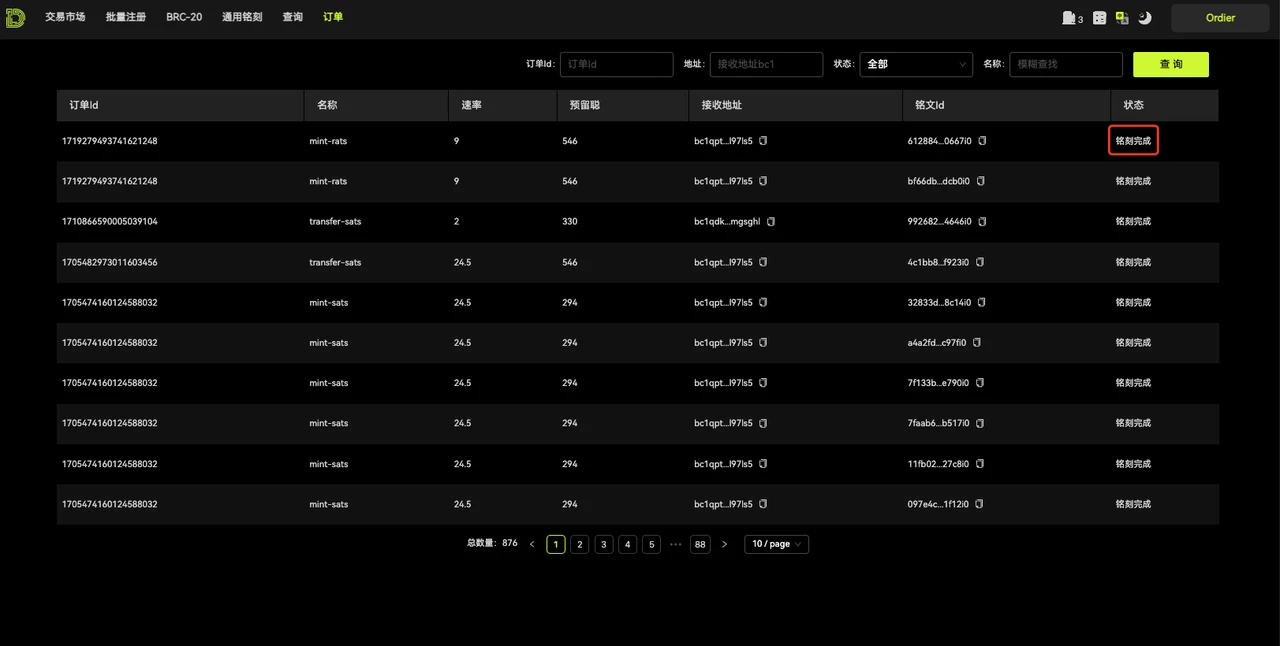Click the 总数量: 876 total count
The height and width of the screenshot is (646, 1280).
point(492,543)
